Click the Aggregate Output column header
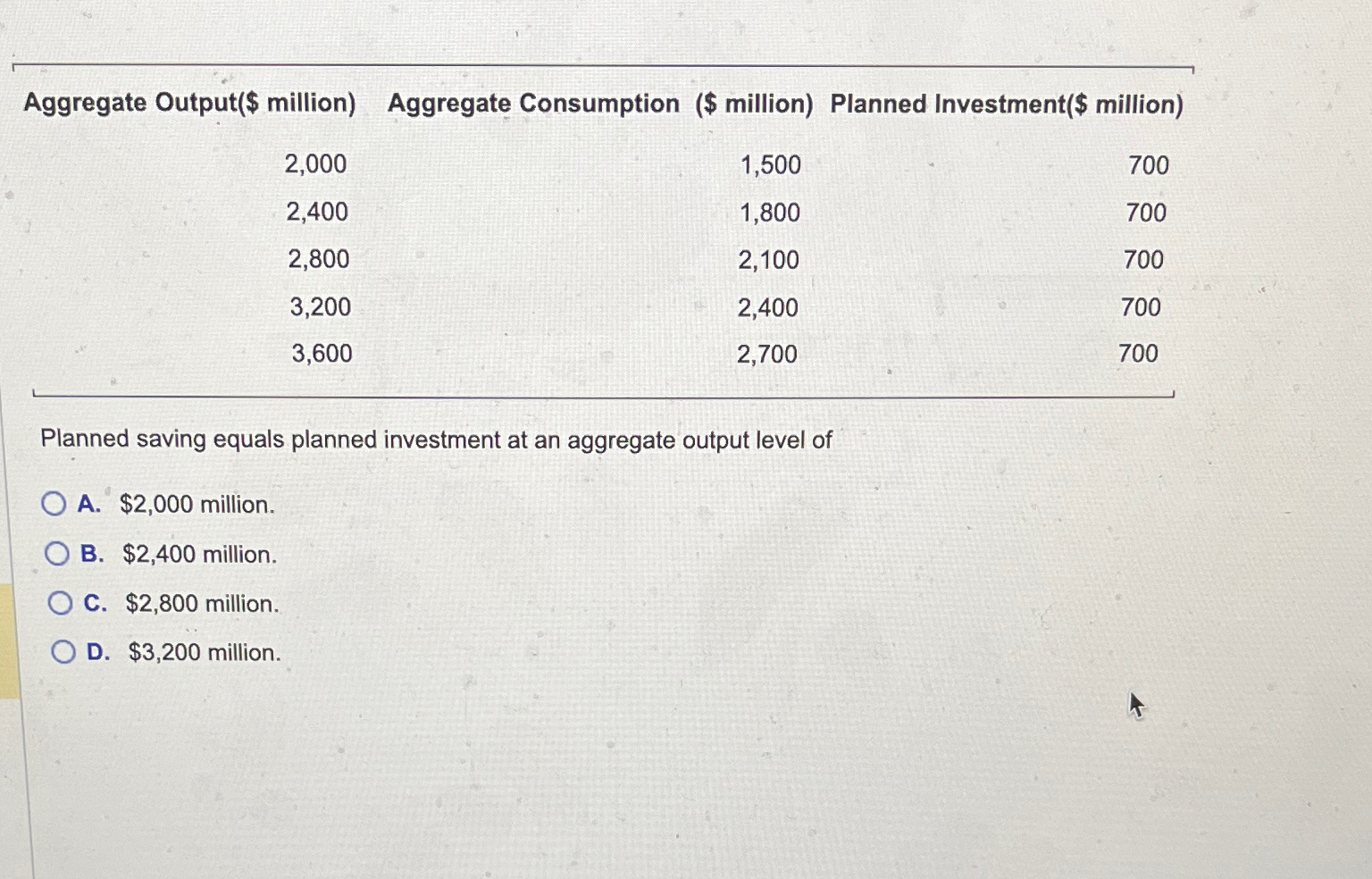 [x=192, y=104]
